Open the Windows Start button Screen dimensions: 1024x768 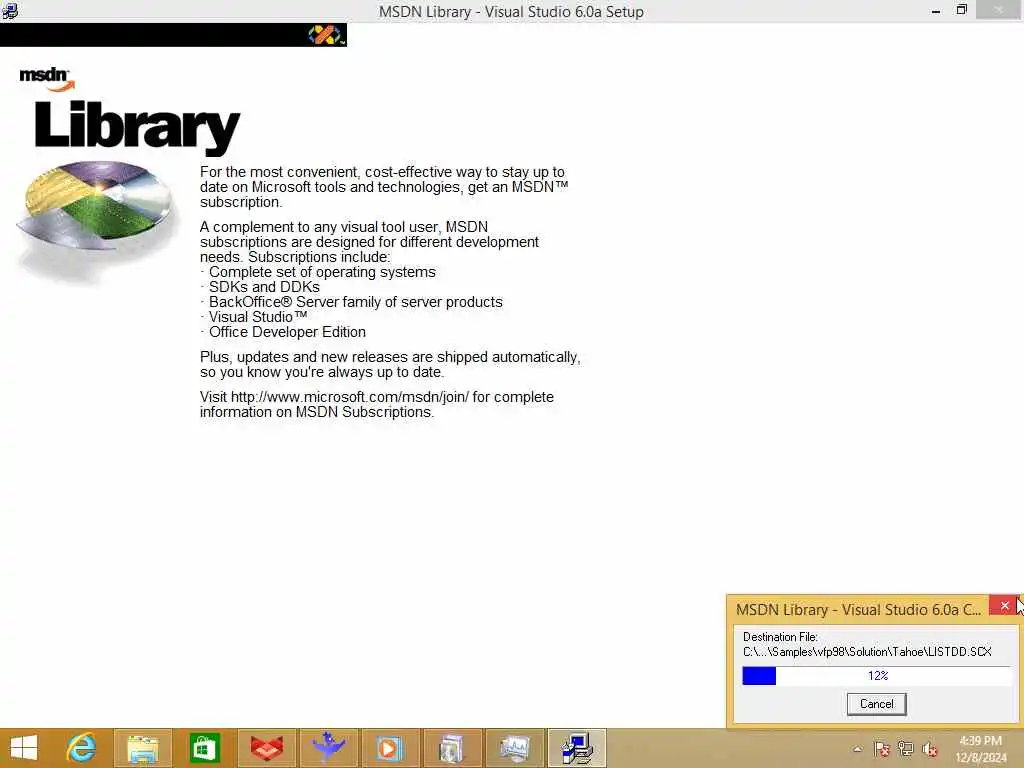tap(24, 748)
